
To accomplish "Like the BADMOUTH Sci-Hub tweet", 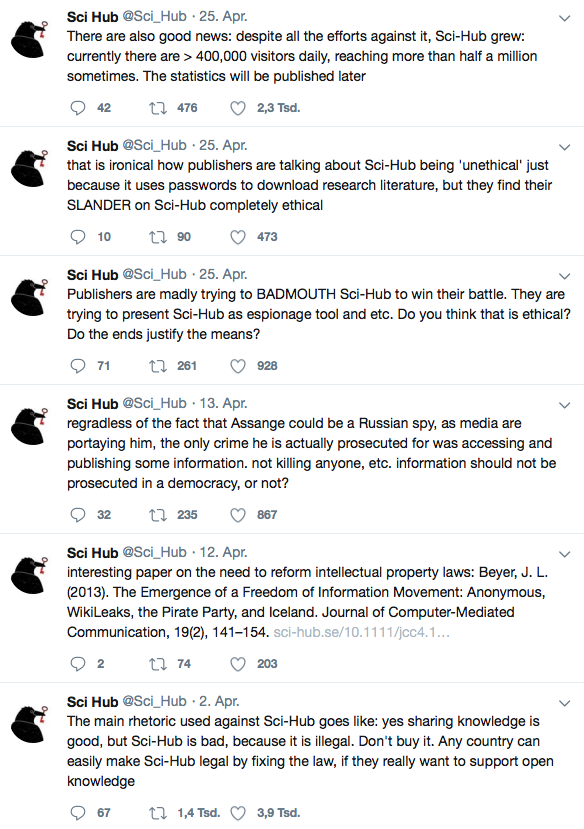I will tap(238, 366).
